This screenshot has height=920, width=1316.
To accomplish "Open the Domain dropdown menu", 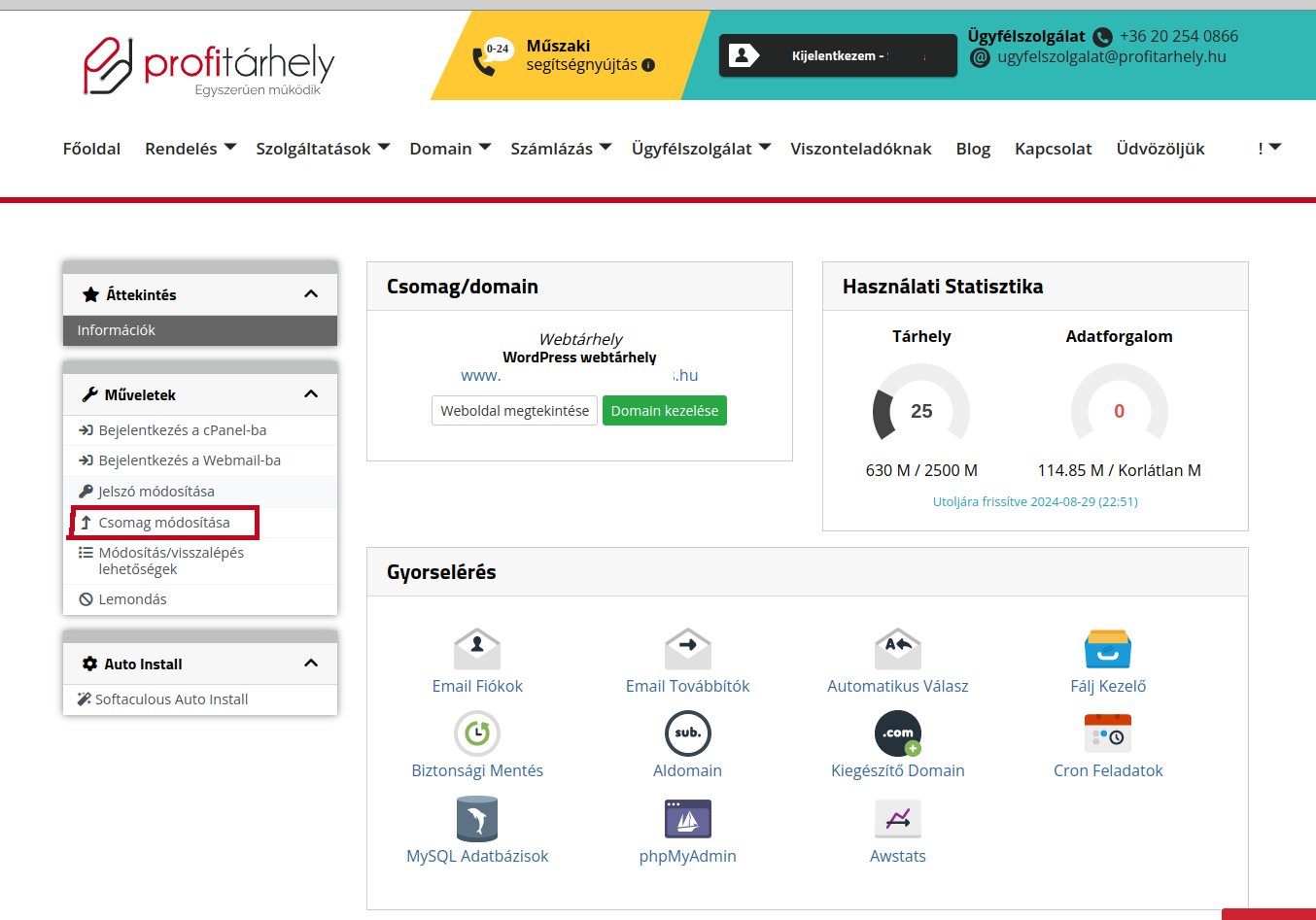I will click(x=450, y=149).
